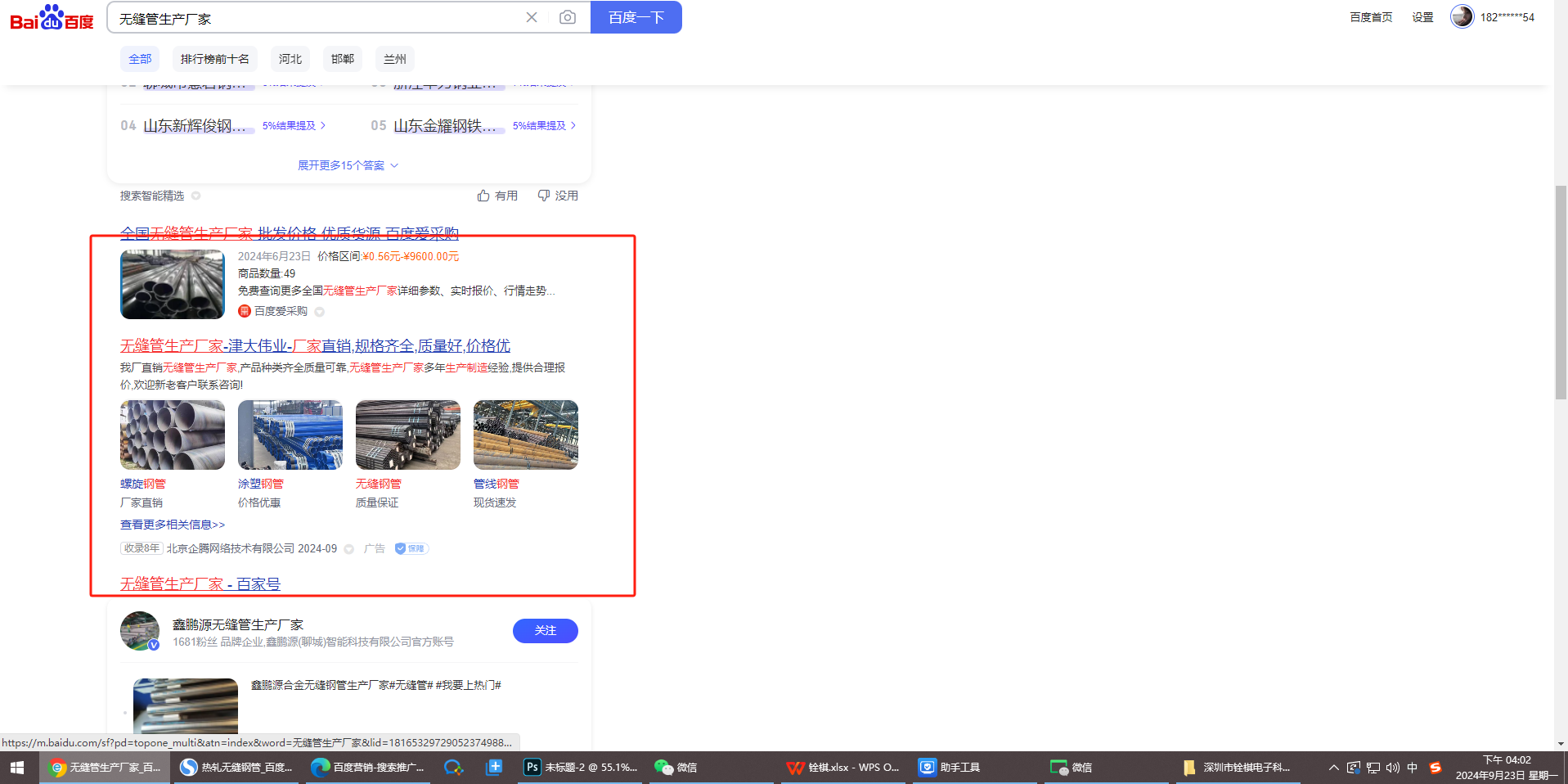Open the dropdown beside 北京企腾网络技术有限公司 2024-09
Screen dimensions: 1568x784
(x=349, y=549)
